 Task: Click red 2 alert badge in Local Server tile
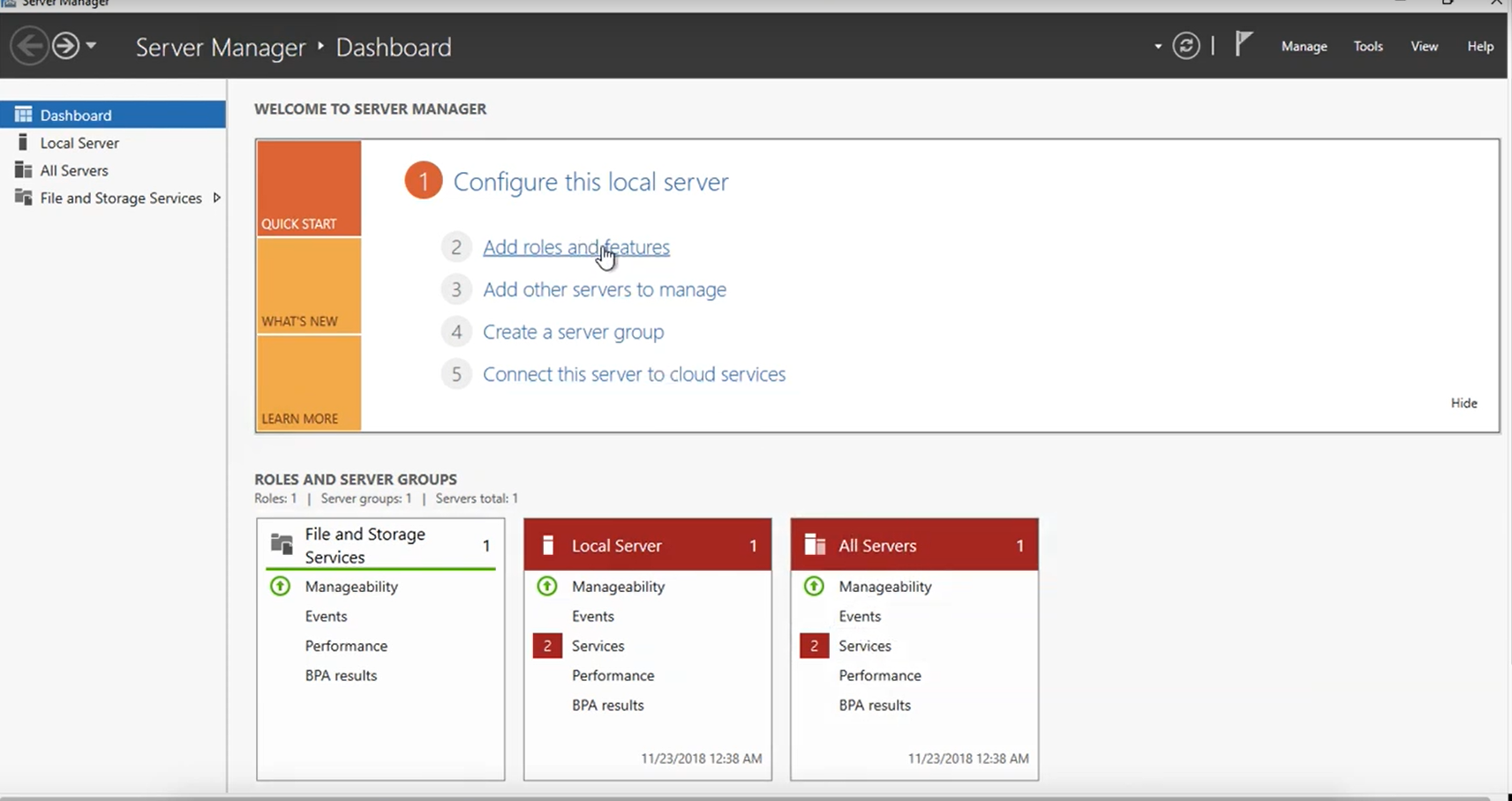pyautogui.click(x=547, y=646)
